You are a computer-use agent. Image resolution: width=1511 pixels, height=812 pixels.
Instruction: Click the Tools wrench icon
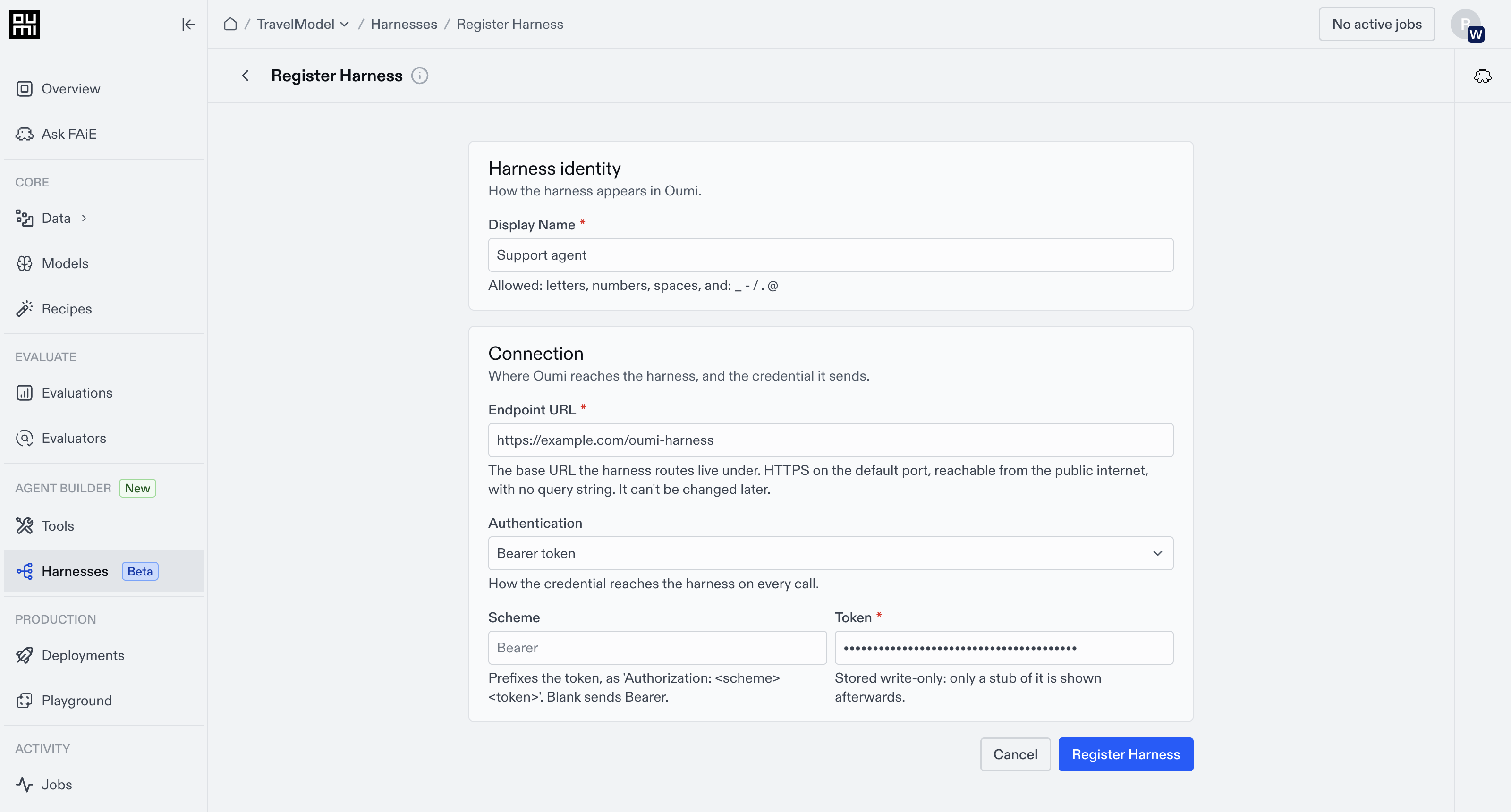(x=24, y=526)
